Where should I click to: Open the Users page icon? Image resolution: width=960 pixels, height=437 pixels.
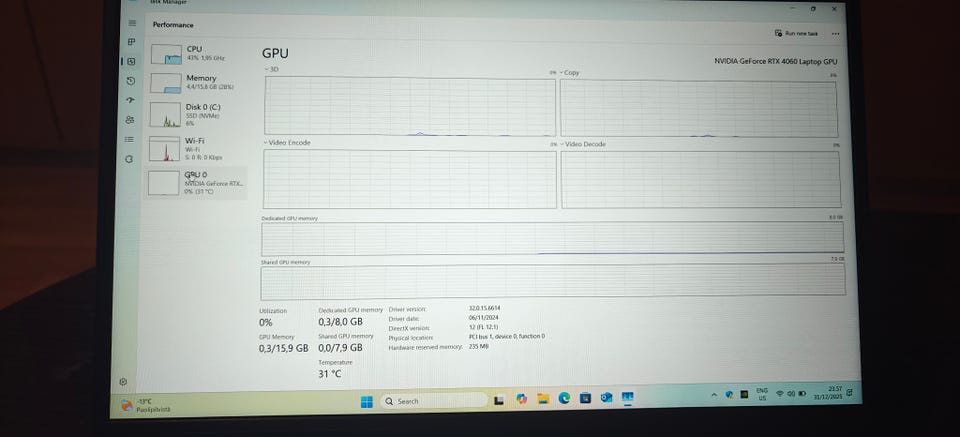point(130,120)
